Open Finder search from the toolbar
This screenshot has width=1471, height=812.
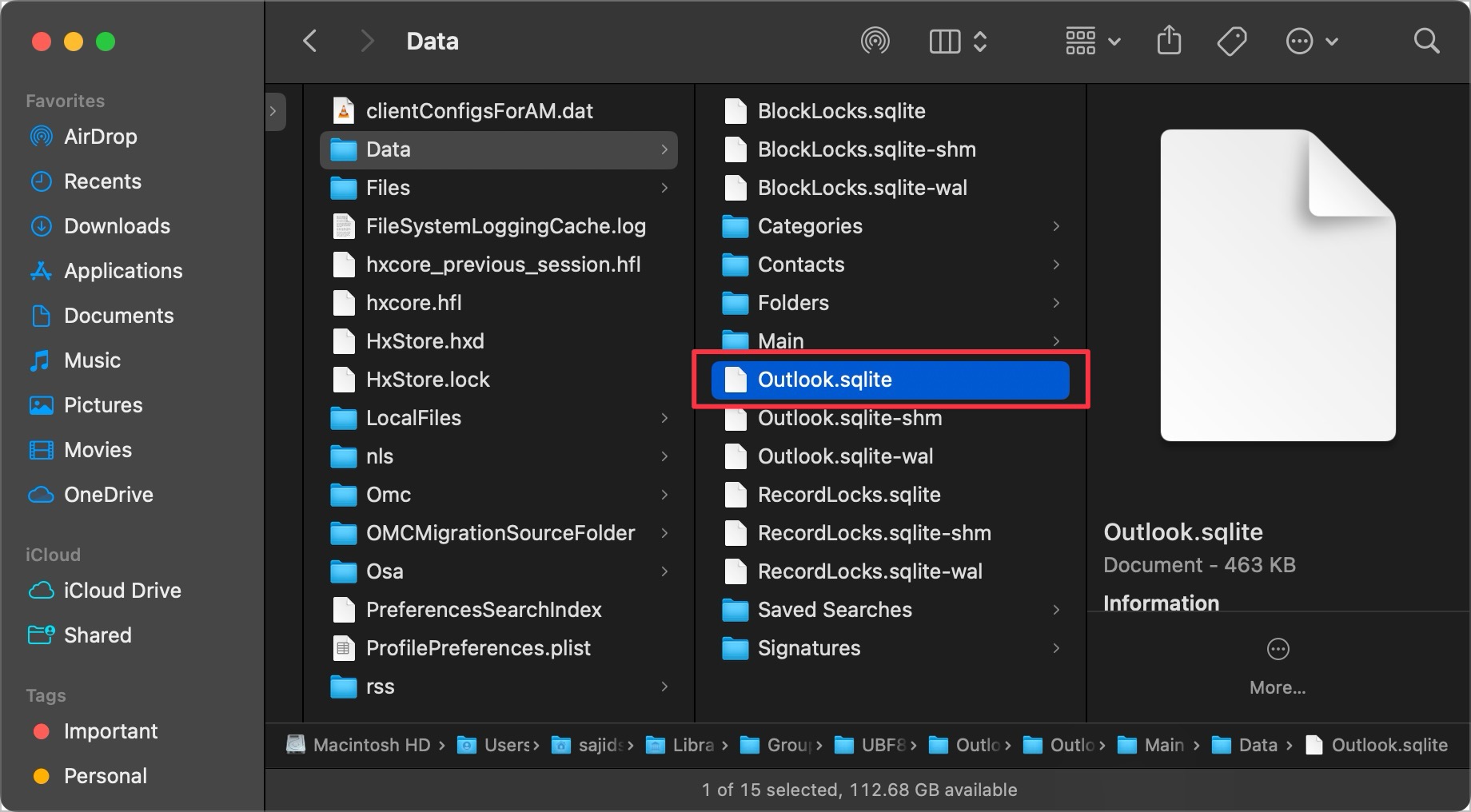tap(1426, 41)
